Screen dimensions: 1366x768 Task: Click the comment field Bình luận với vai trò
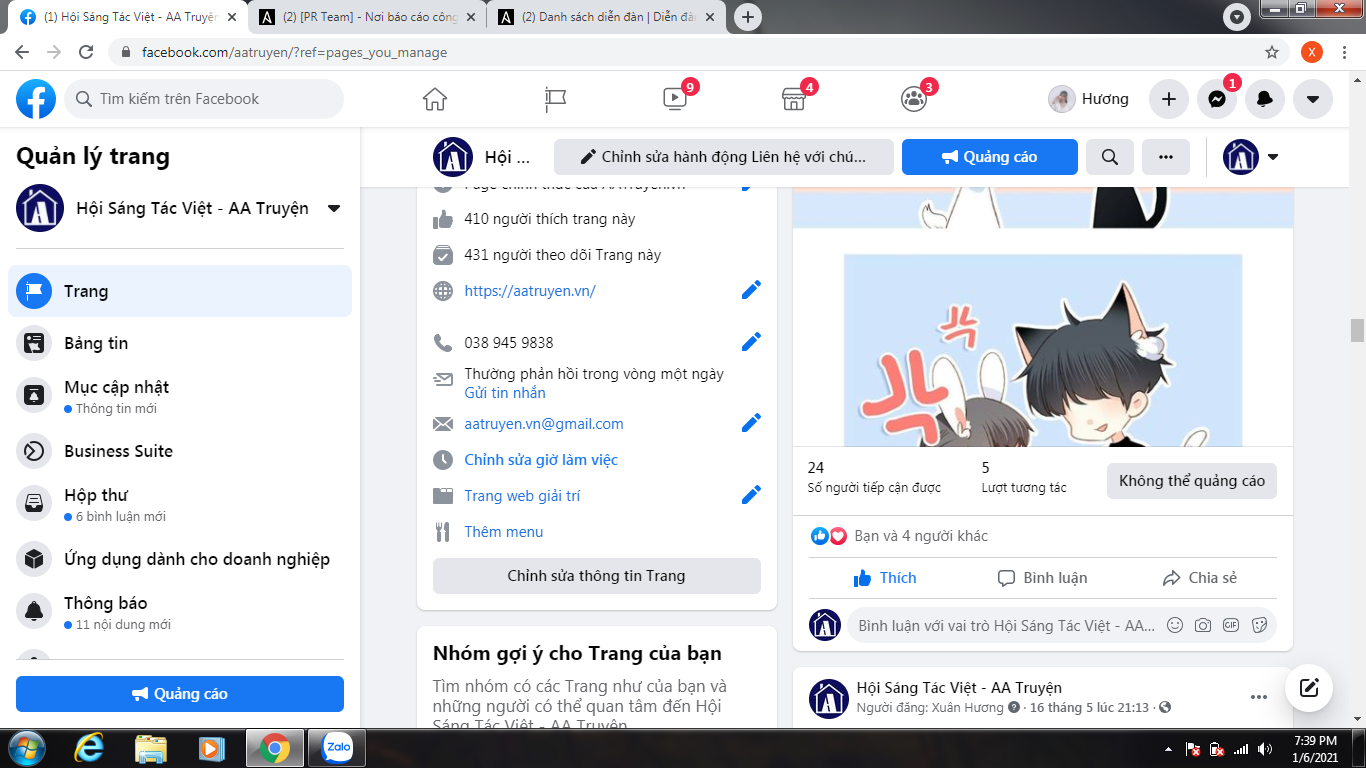pyautogui.click(x=1006, y=625)
